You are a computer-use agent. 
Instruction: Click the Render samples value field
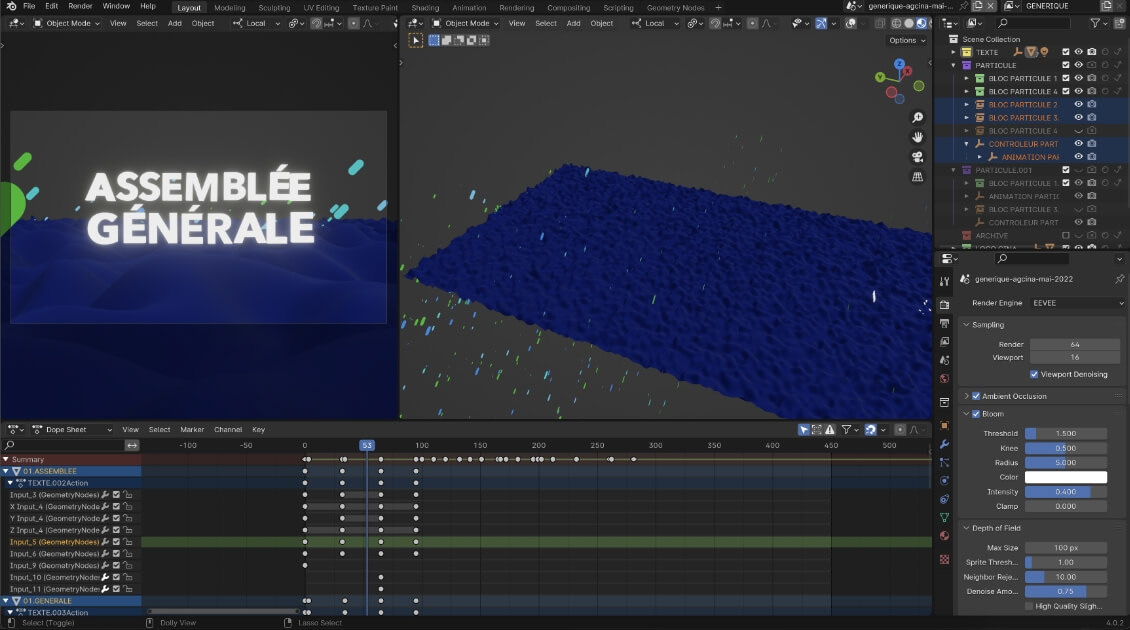(1074, 345)
